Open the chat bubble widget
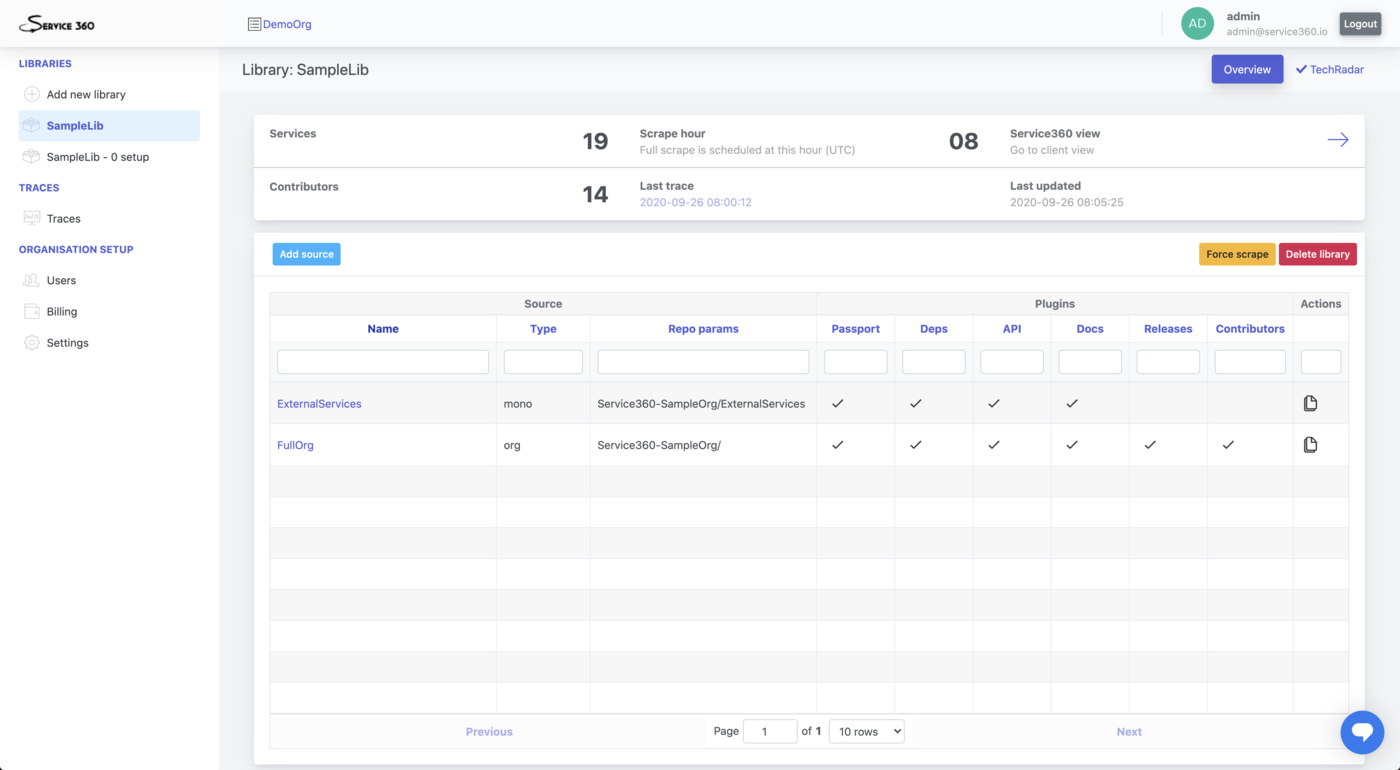The image size is (1400, 770). (x=1362, y=731)
